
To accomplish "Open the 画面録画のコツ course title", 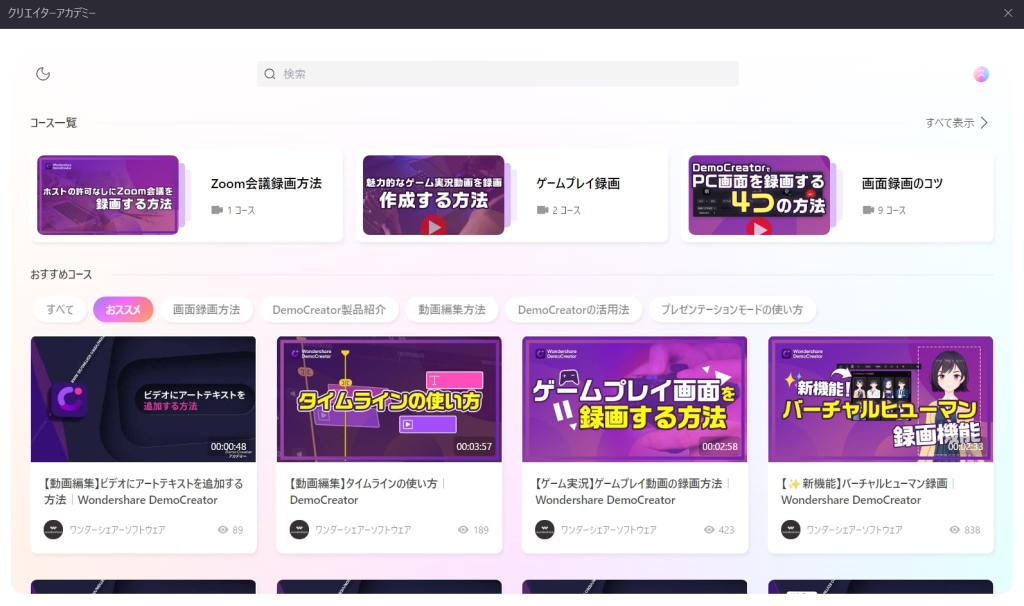I will pos(903,183).
